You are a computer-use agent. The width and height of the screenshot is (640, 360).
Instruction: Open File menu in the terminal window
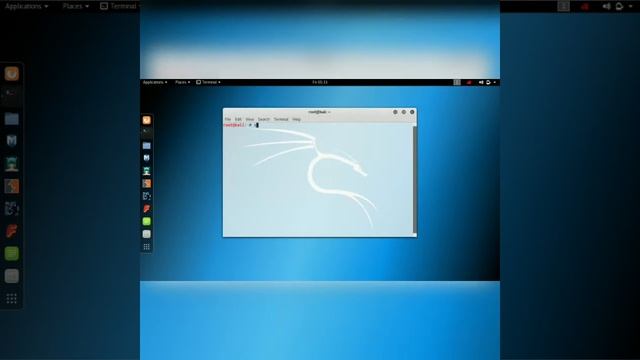point(228,119)
